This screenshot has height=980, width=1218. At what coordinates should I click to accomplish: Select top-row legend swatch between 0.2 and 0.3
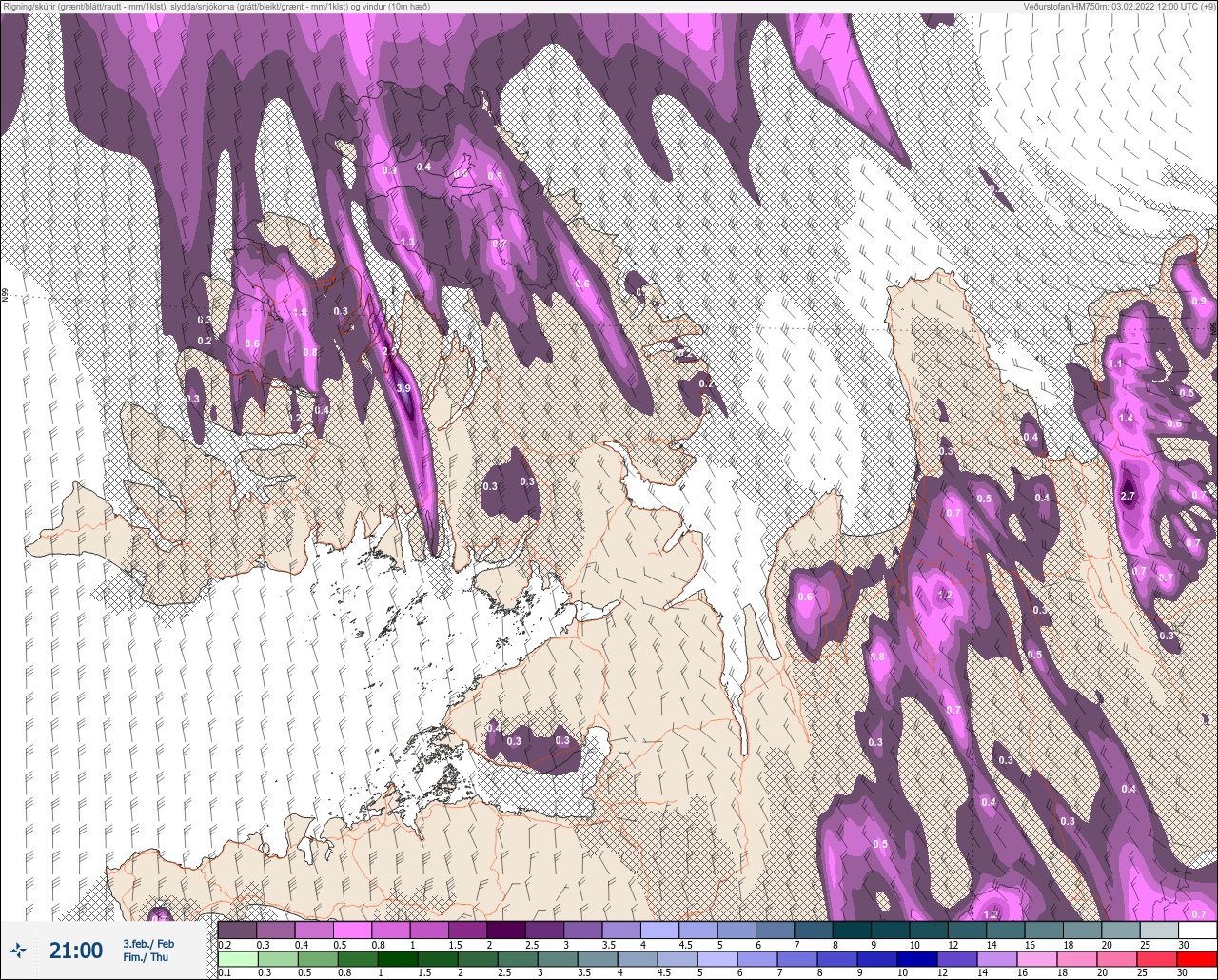click(237, 930)
